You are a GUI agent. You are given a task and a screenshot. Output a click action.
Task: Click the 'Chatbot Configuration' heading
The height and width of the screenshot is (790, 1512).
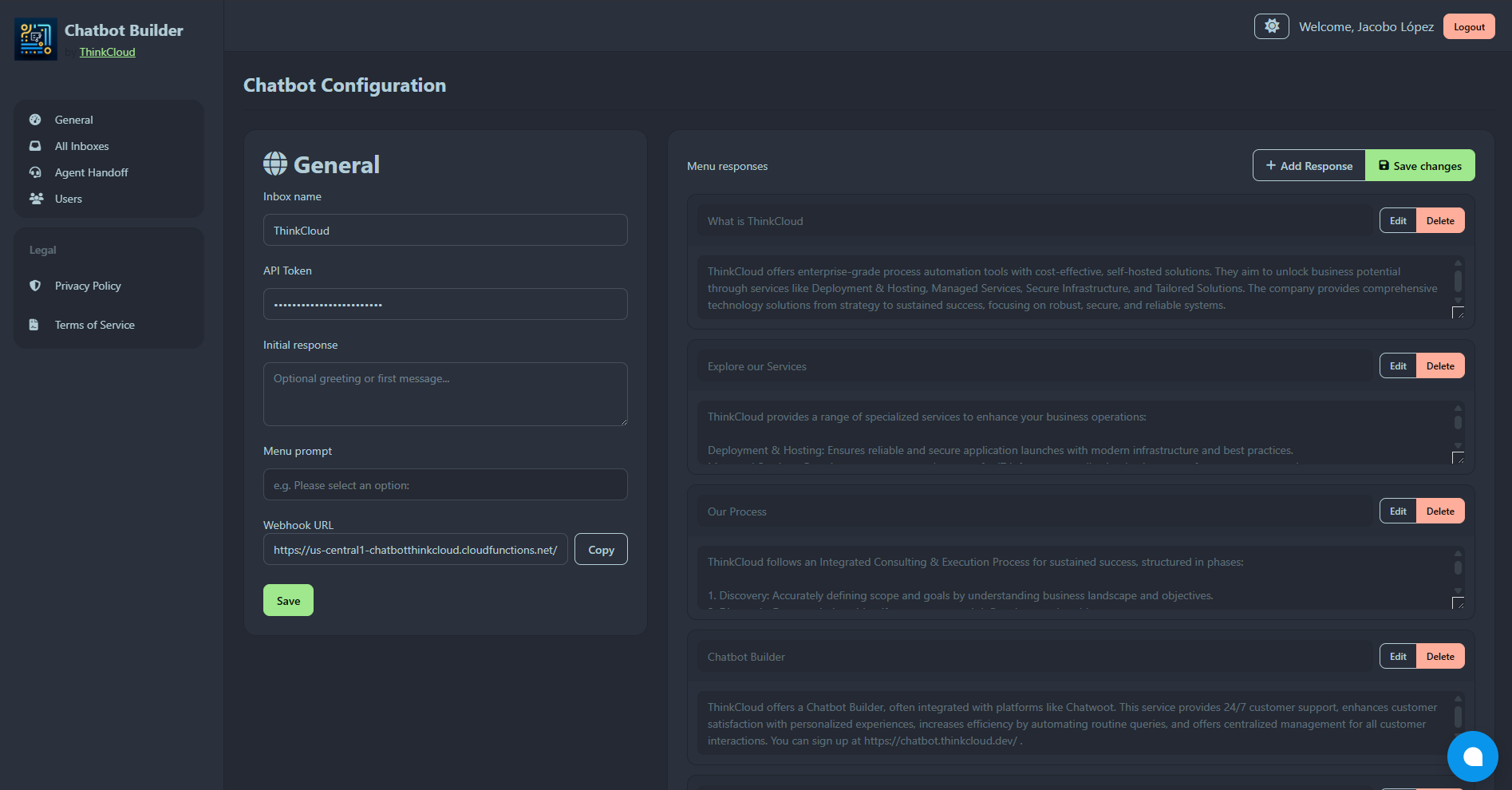pos(345,85)
